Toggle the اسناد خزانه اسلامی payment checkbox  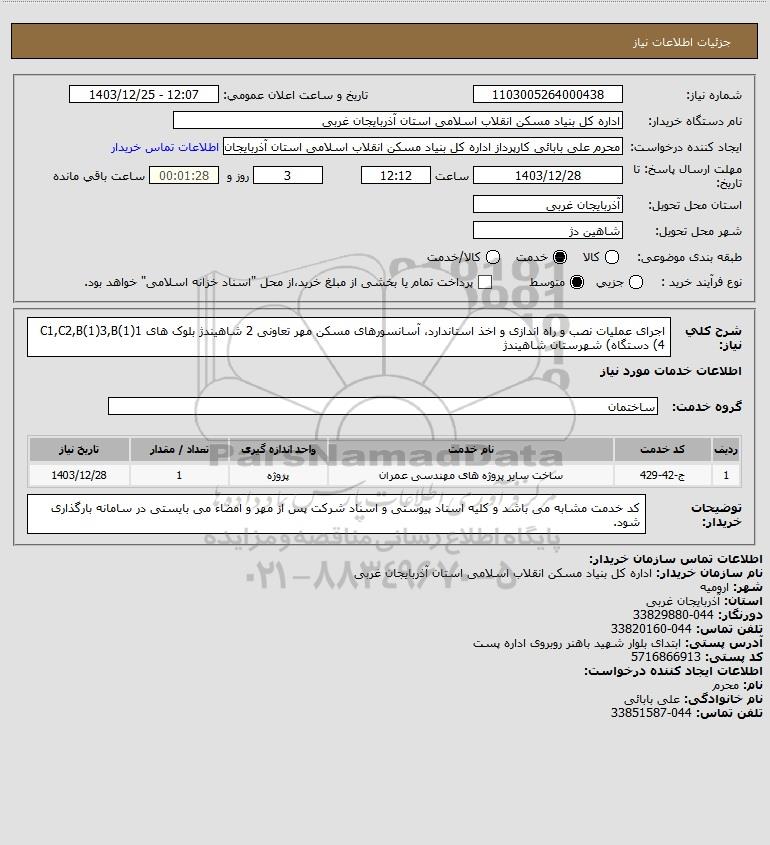[x=485, y=282]
